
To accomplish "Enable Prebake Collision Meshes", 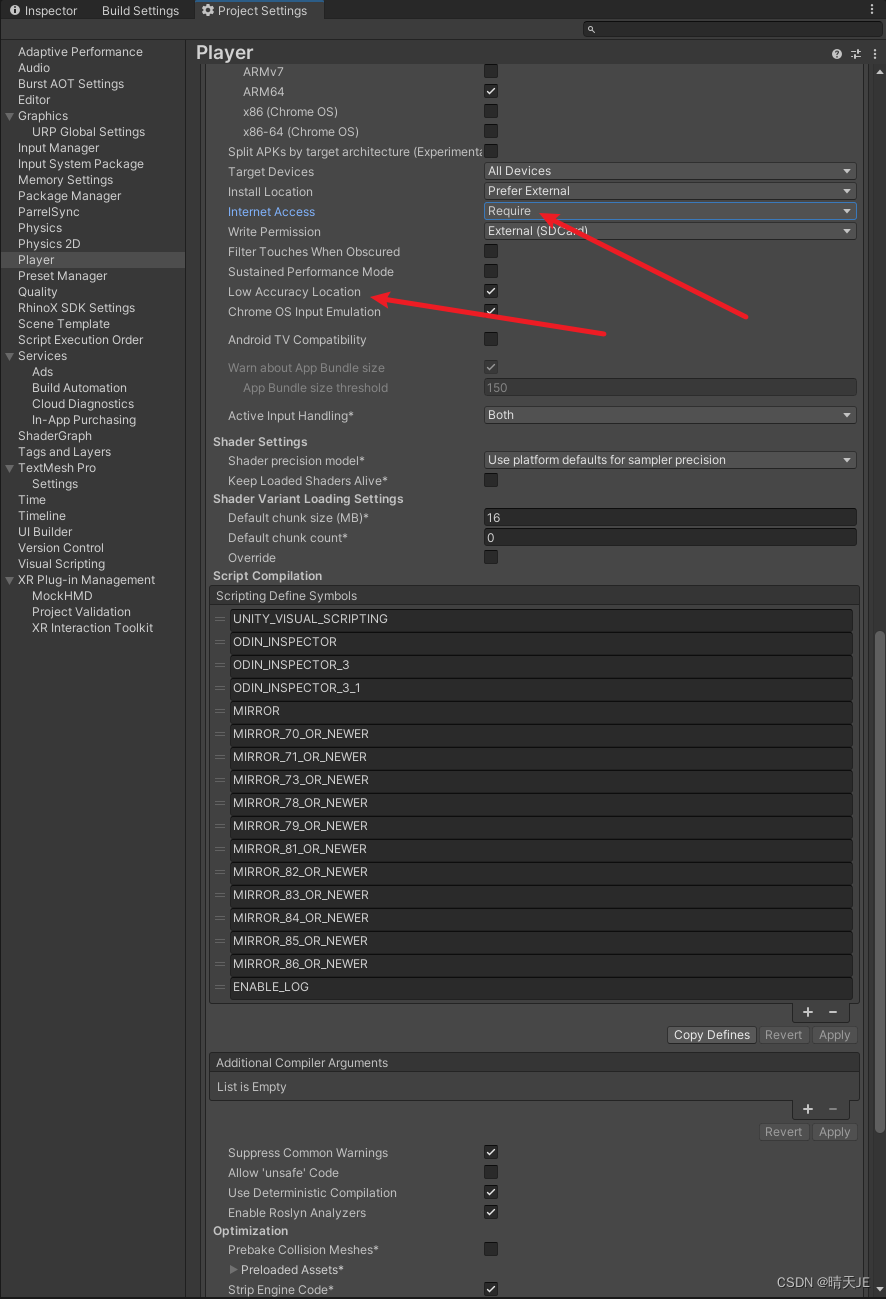I will (490, 1249).
